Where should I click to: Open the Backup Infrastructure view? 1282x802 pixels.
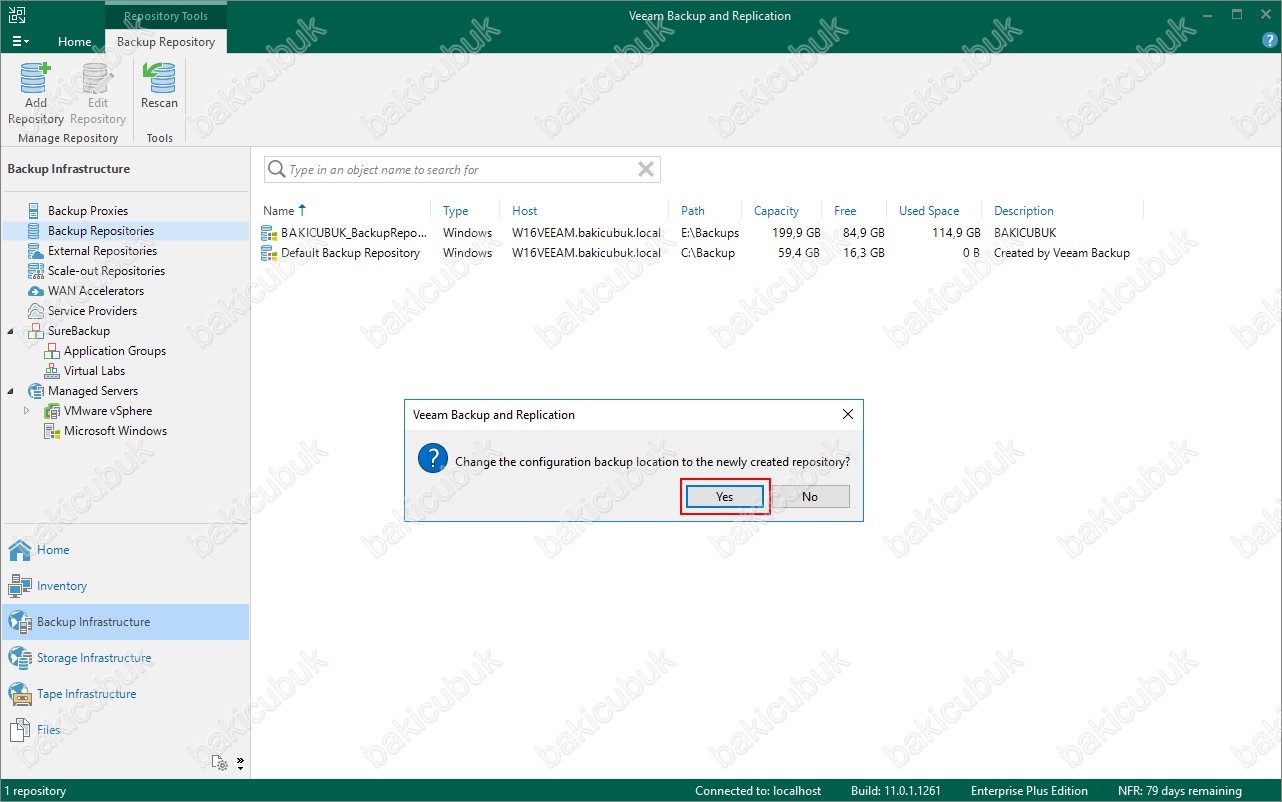point(125,622)
